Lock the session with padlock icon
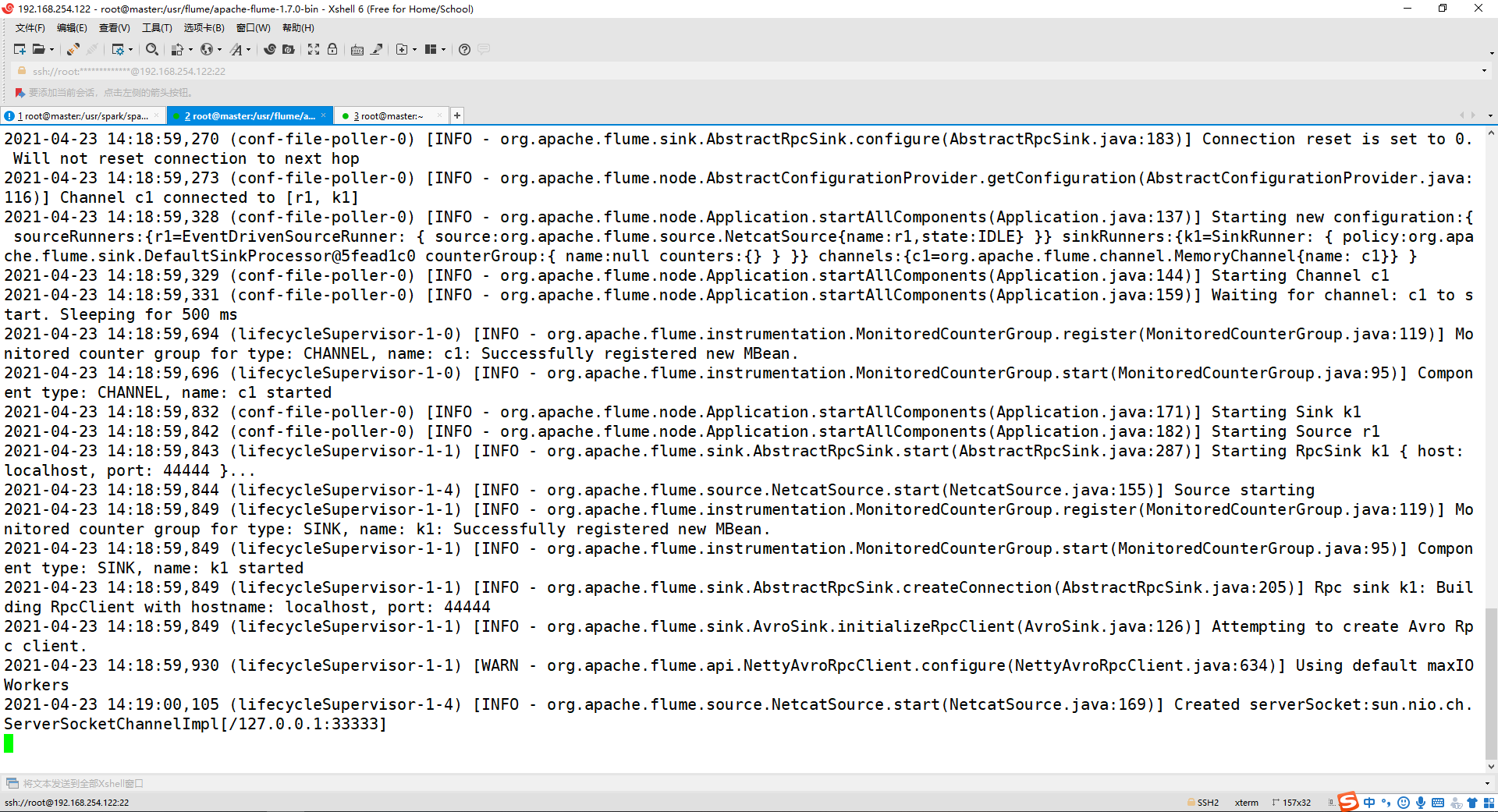The height and width of the screenshot is (812, 1498). tap(332, 49)
